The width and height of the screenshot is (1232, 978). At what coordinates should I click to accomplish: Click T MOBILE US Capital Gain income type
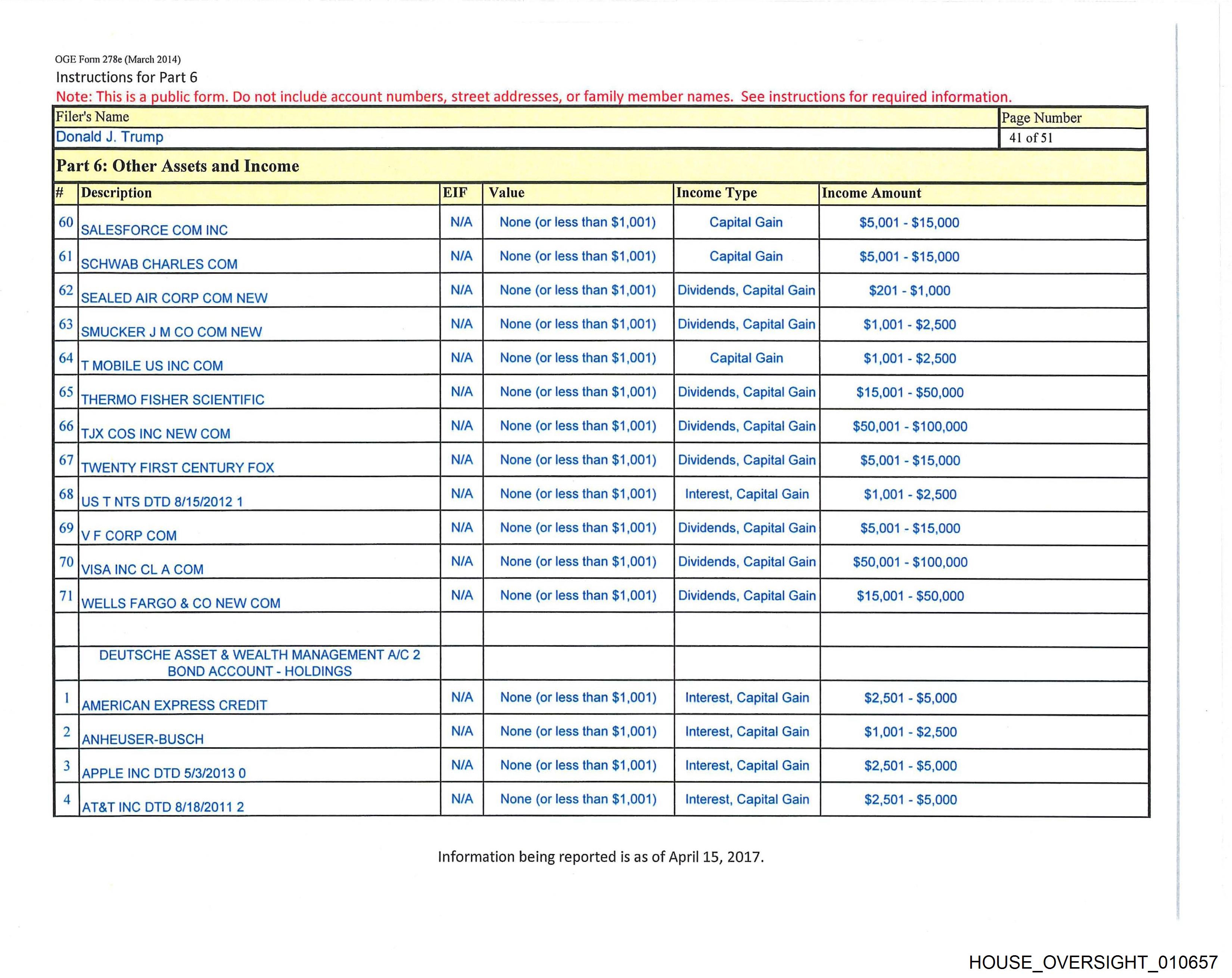(746, 358)
